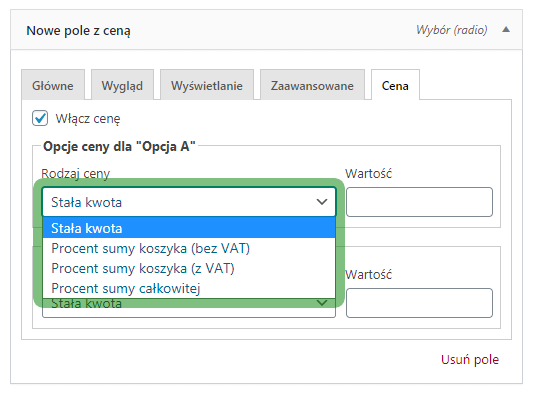
Task: Focus the Wartość field for Opcja A
Action: coord(419,202)
